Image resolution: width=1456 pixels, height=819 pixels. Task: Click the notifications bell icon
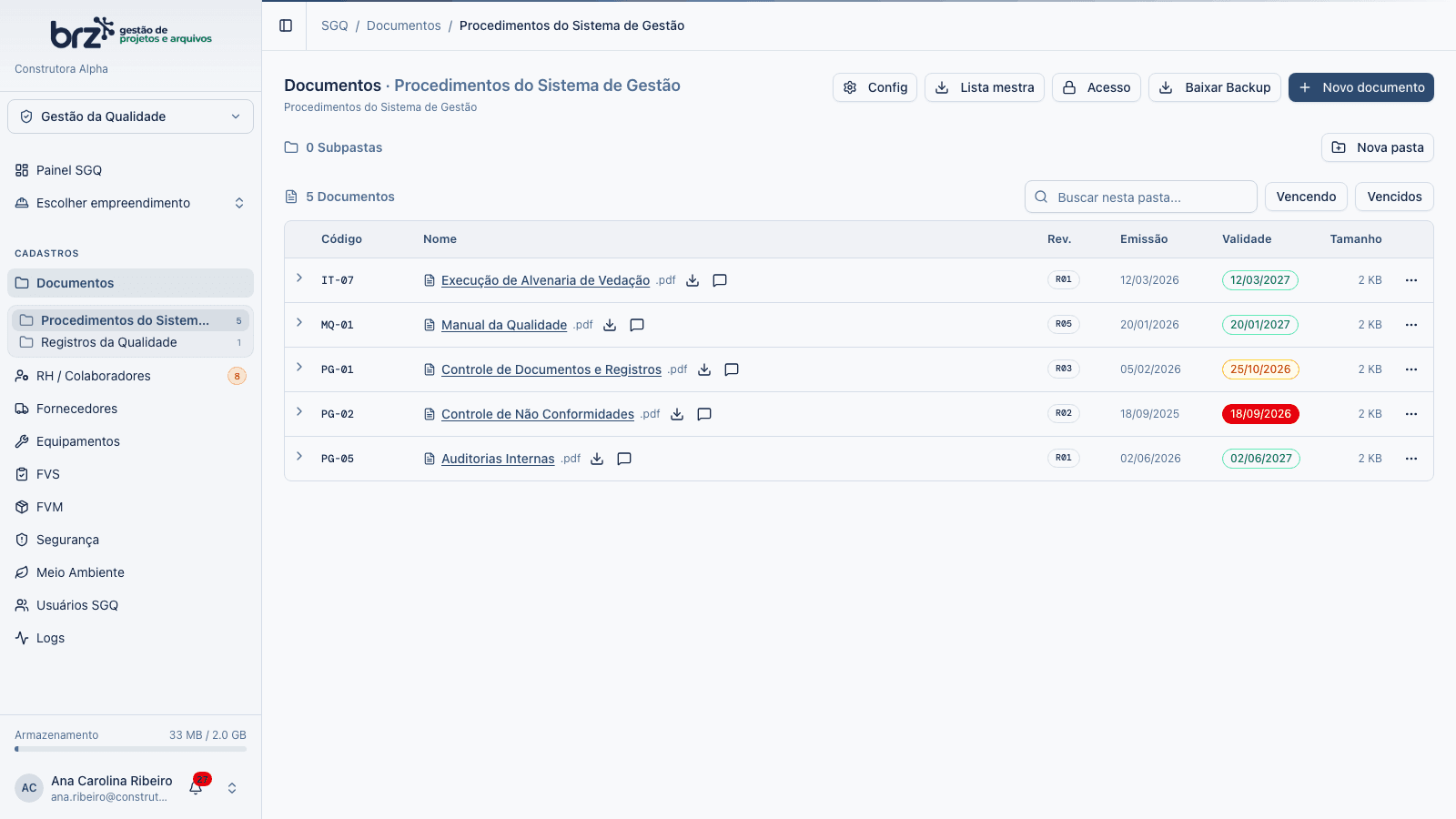[x=197, y=787]
